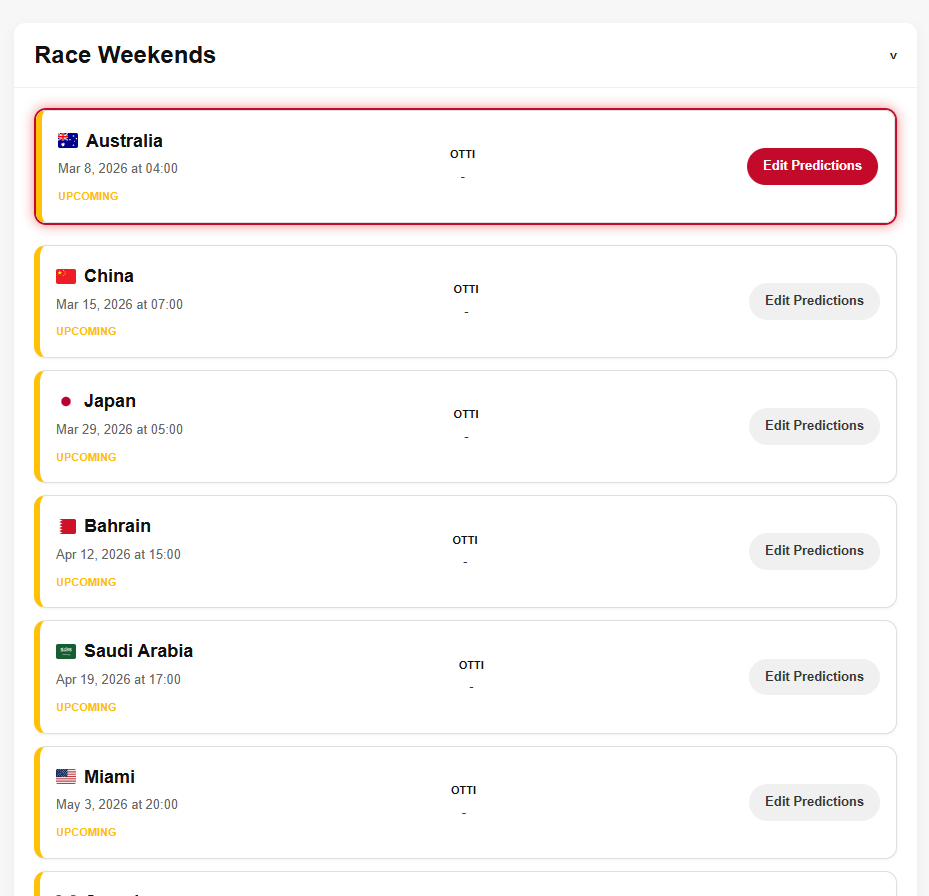Screen dimensions: 929x896
Task: Click the Miami United States flag icon
Action: tap(66, 777)
